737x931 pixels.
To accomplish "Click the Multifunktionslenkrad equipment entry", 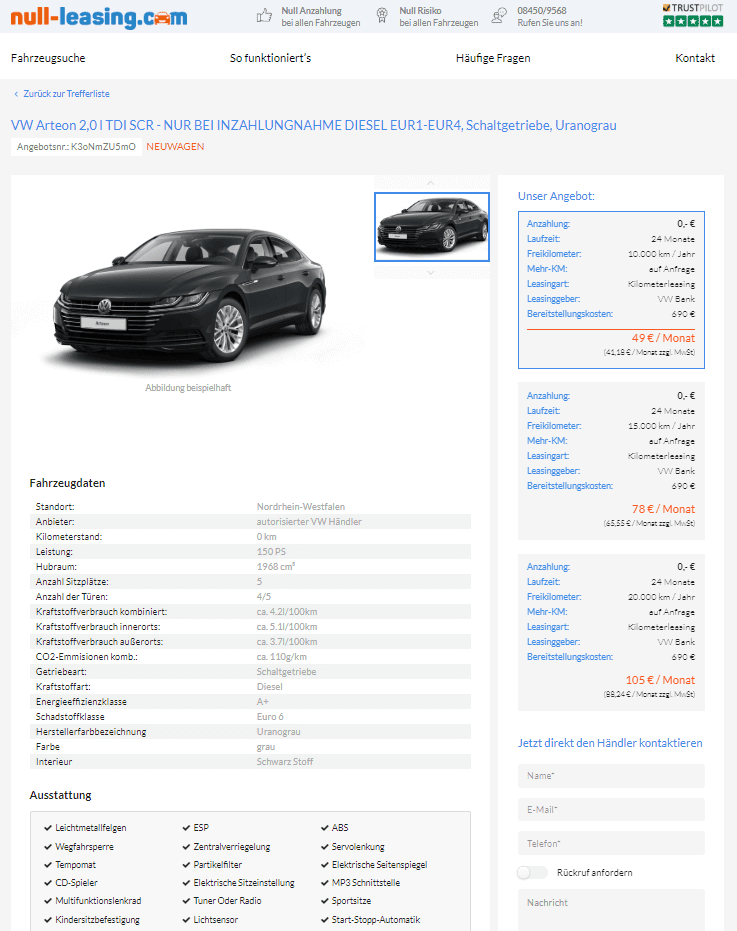I will (98, 901).
